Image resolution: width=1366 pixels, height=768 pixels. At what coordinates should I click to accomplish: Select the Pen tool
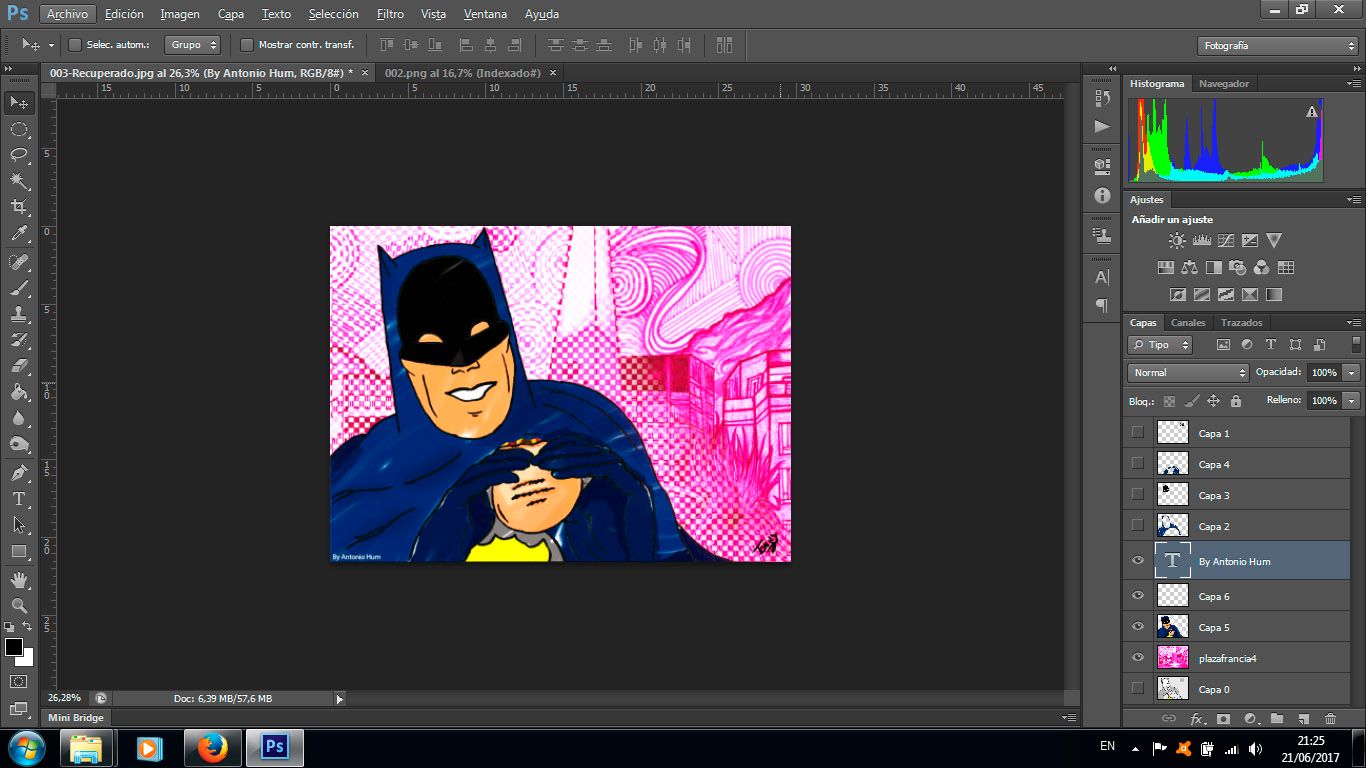point(19,473)
